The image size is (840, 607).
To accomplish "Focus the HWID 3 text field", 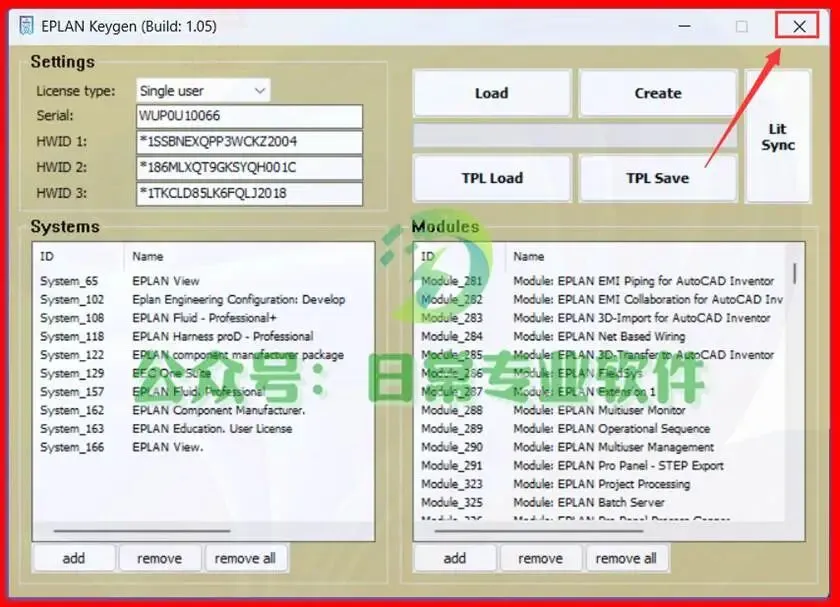I will pos(250,193).
